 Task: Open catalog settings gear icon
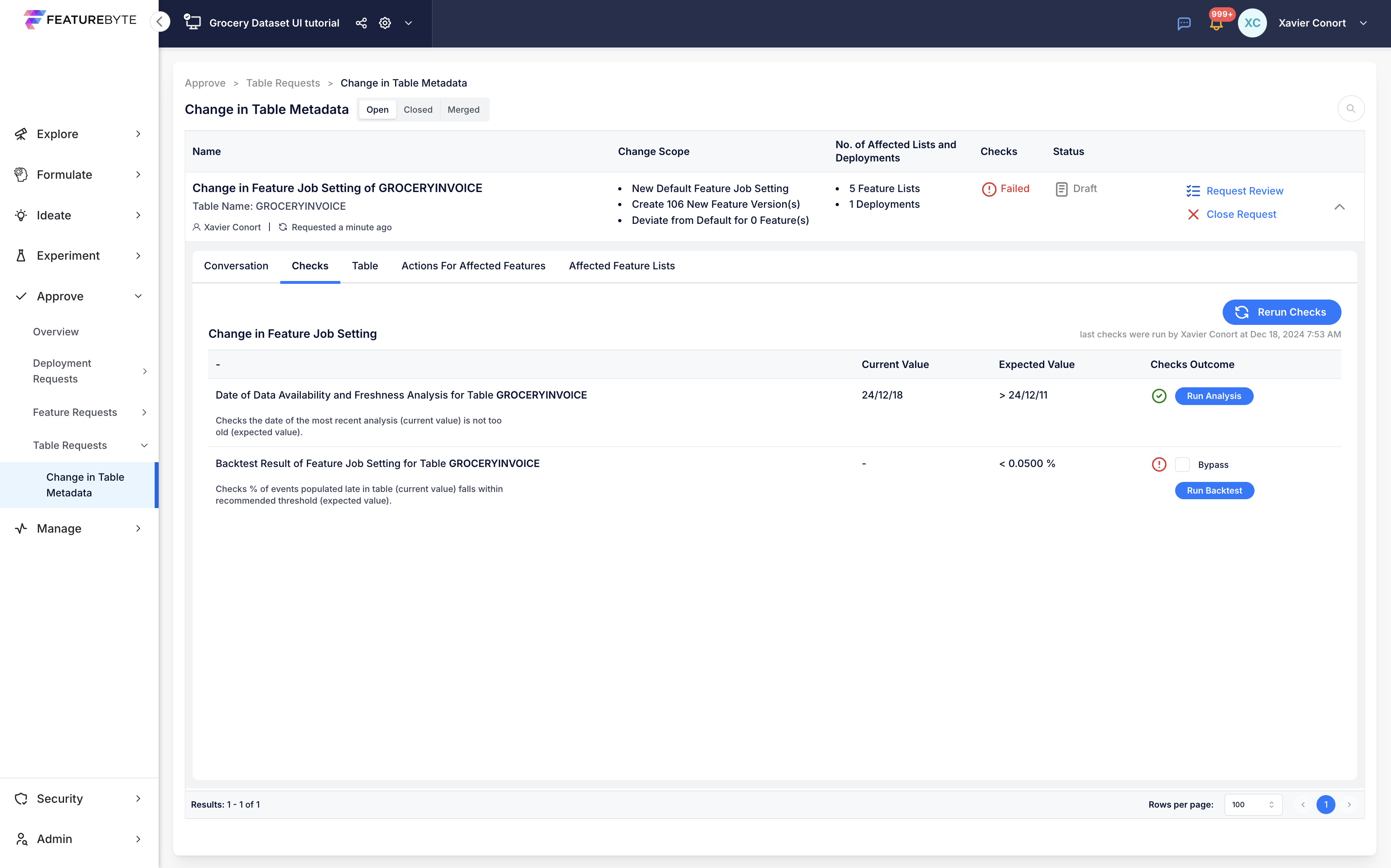point(385,23)
